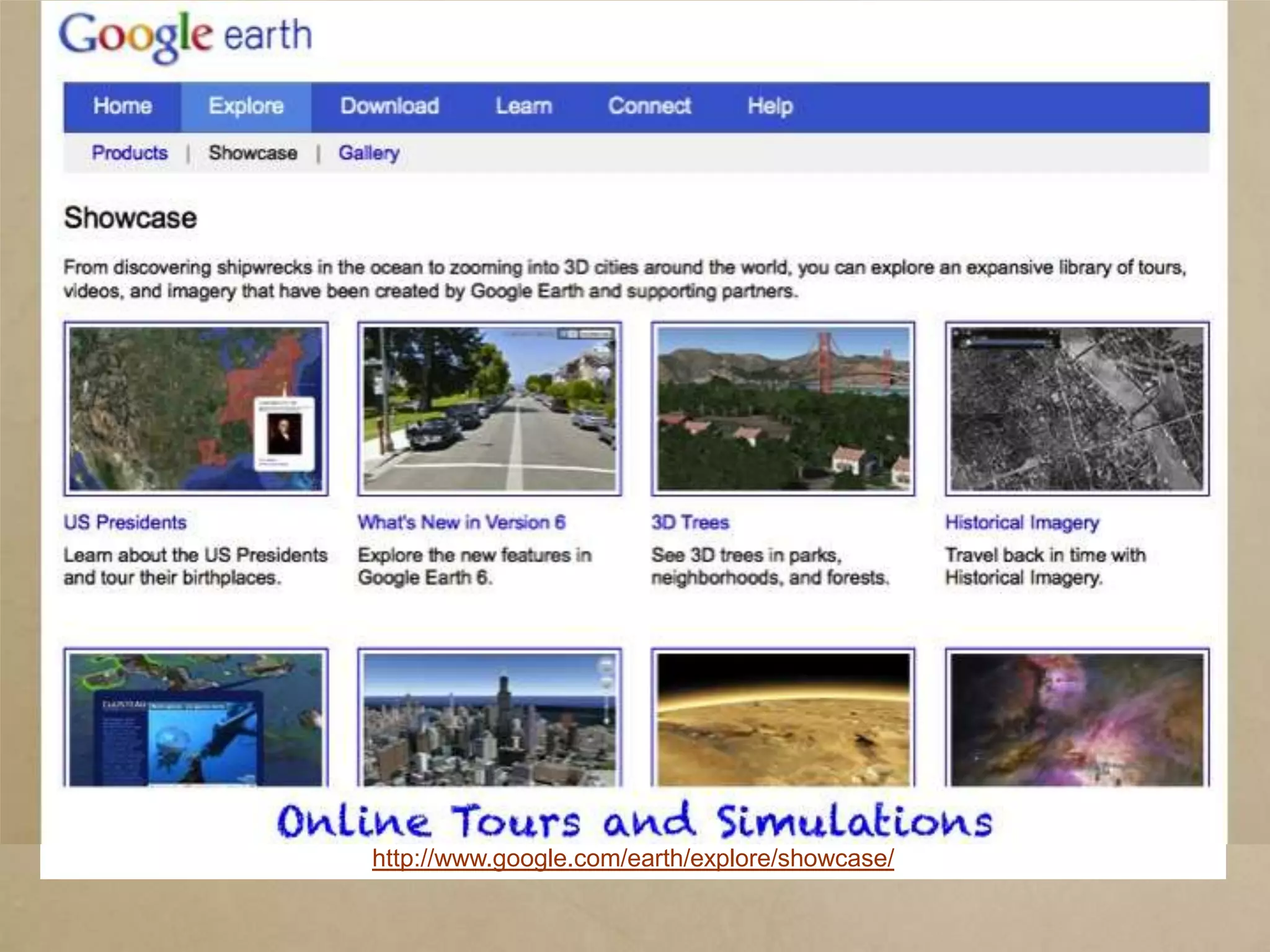The image size is (1270, 952).
Task: Open the Help menu item
Action: click(x=770, y=107)
